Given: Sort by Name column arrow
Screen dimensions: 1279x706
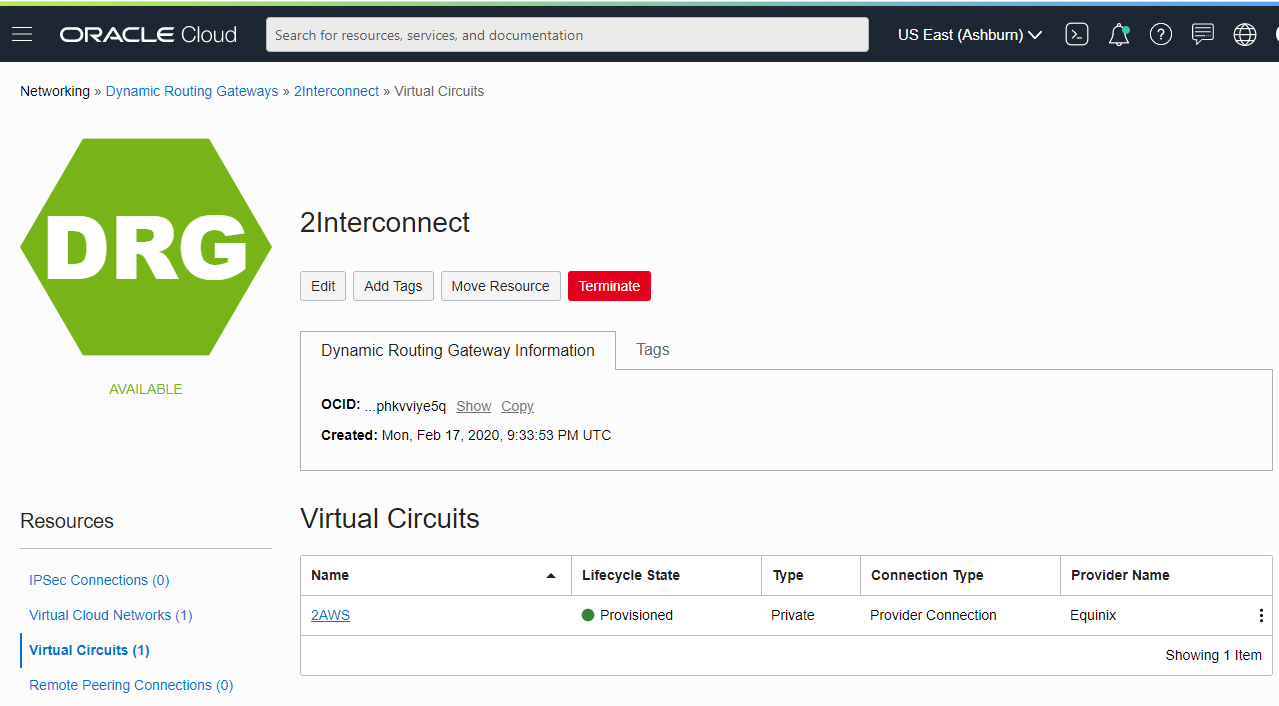Looking at the screenshot, I should [550, 576].
